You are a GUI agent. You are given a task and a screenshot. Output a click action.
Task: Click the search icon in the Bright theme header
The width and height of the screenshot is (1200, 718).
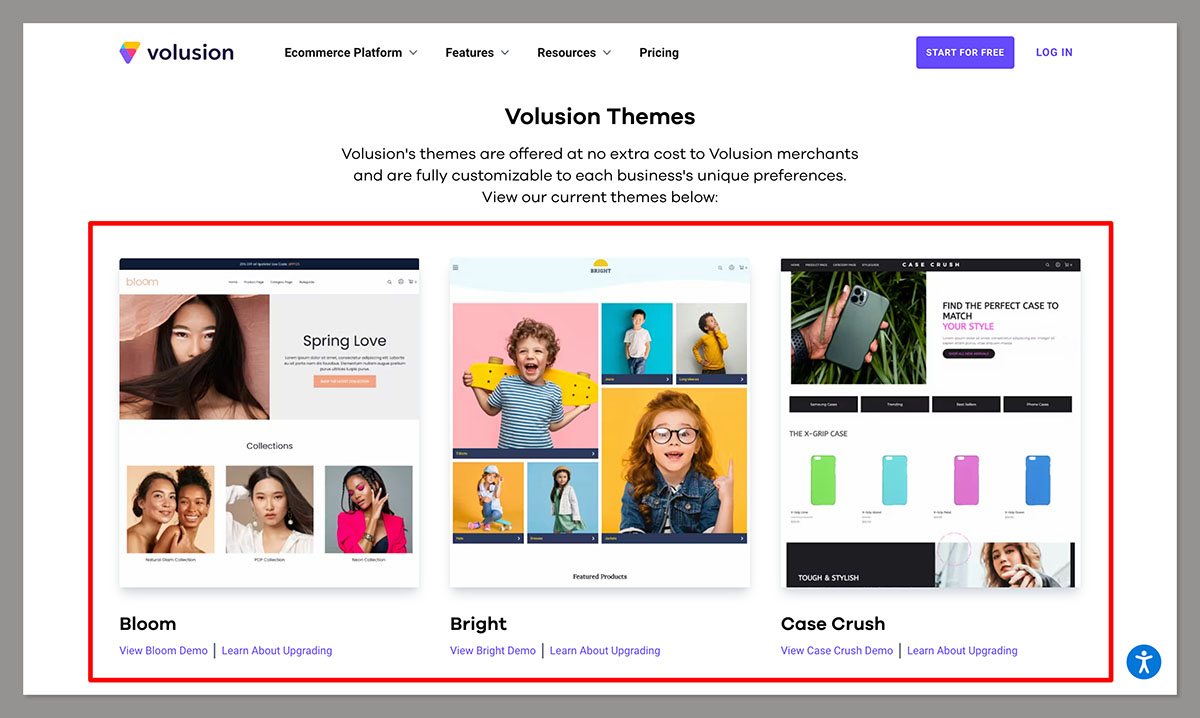click(x=720, y=266)
